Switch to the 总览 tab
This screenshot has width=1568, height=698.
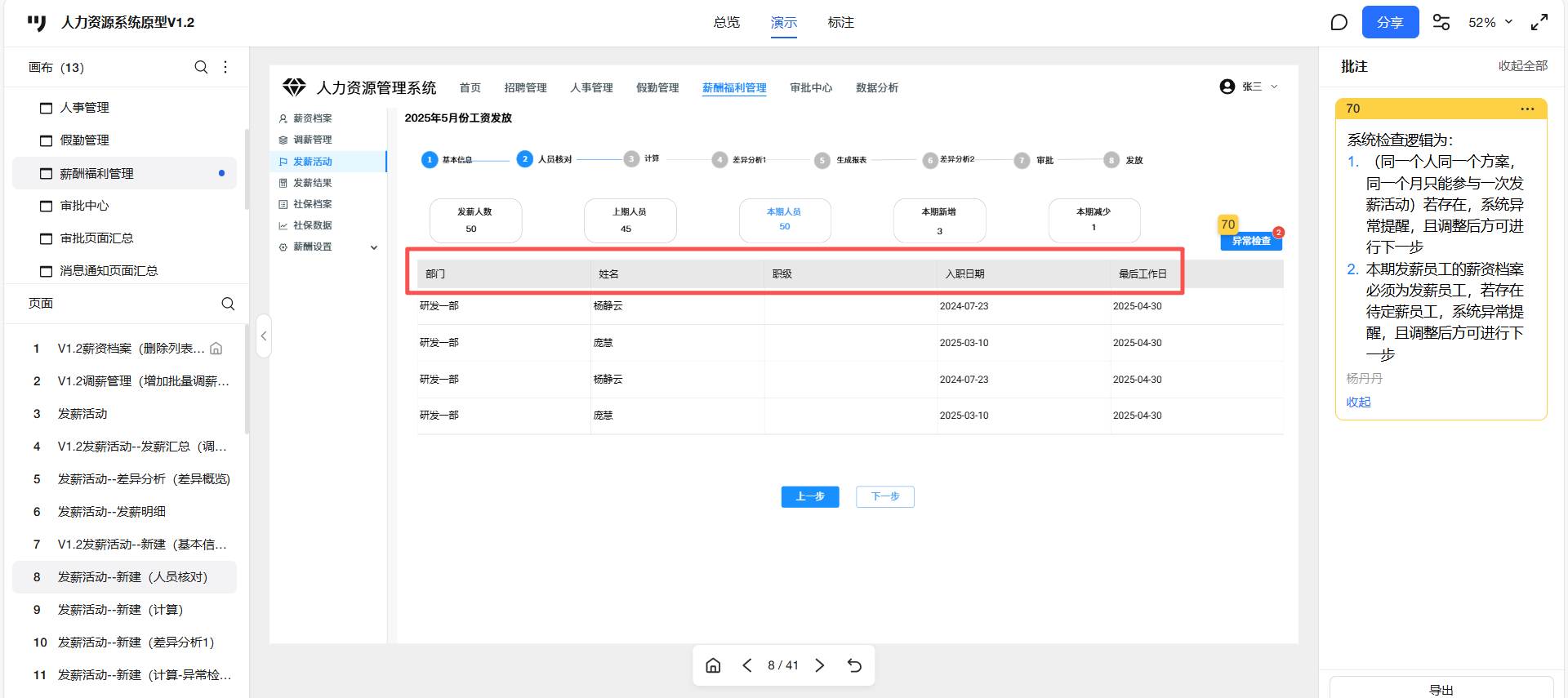tap(726, 22)
